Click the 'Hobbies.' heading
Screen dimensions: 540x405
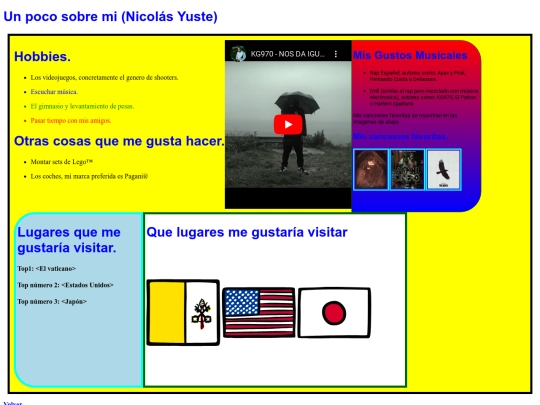tap(42, 57)
